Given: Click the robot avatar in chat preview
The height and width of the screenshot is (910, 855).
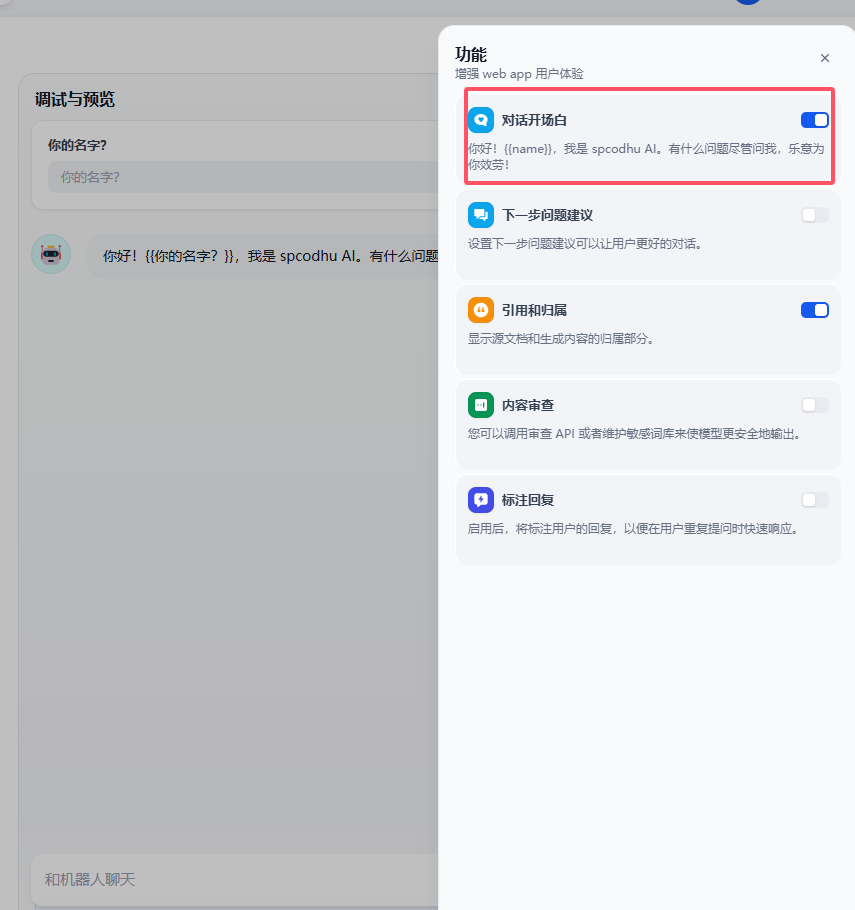Looking at the screenshot, I should [51, 254].
